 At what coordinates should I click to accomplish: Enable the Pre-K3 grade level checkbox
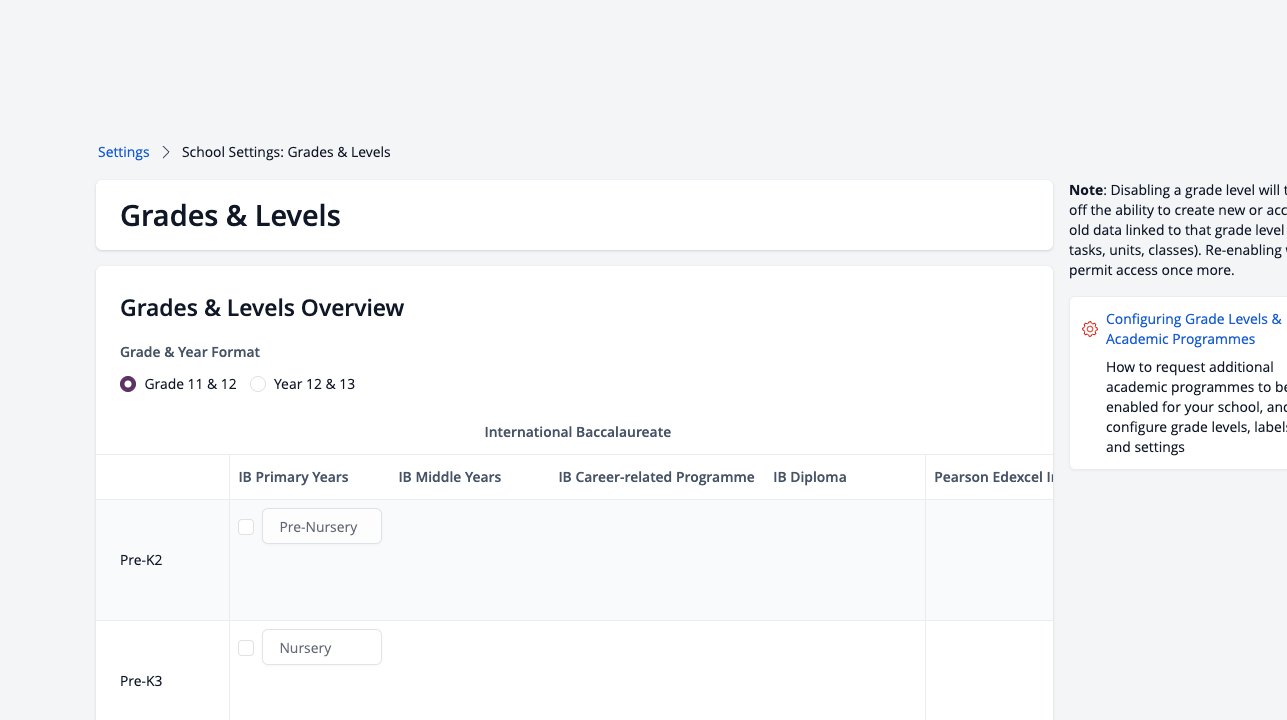(246, 648)
